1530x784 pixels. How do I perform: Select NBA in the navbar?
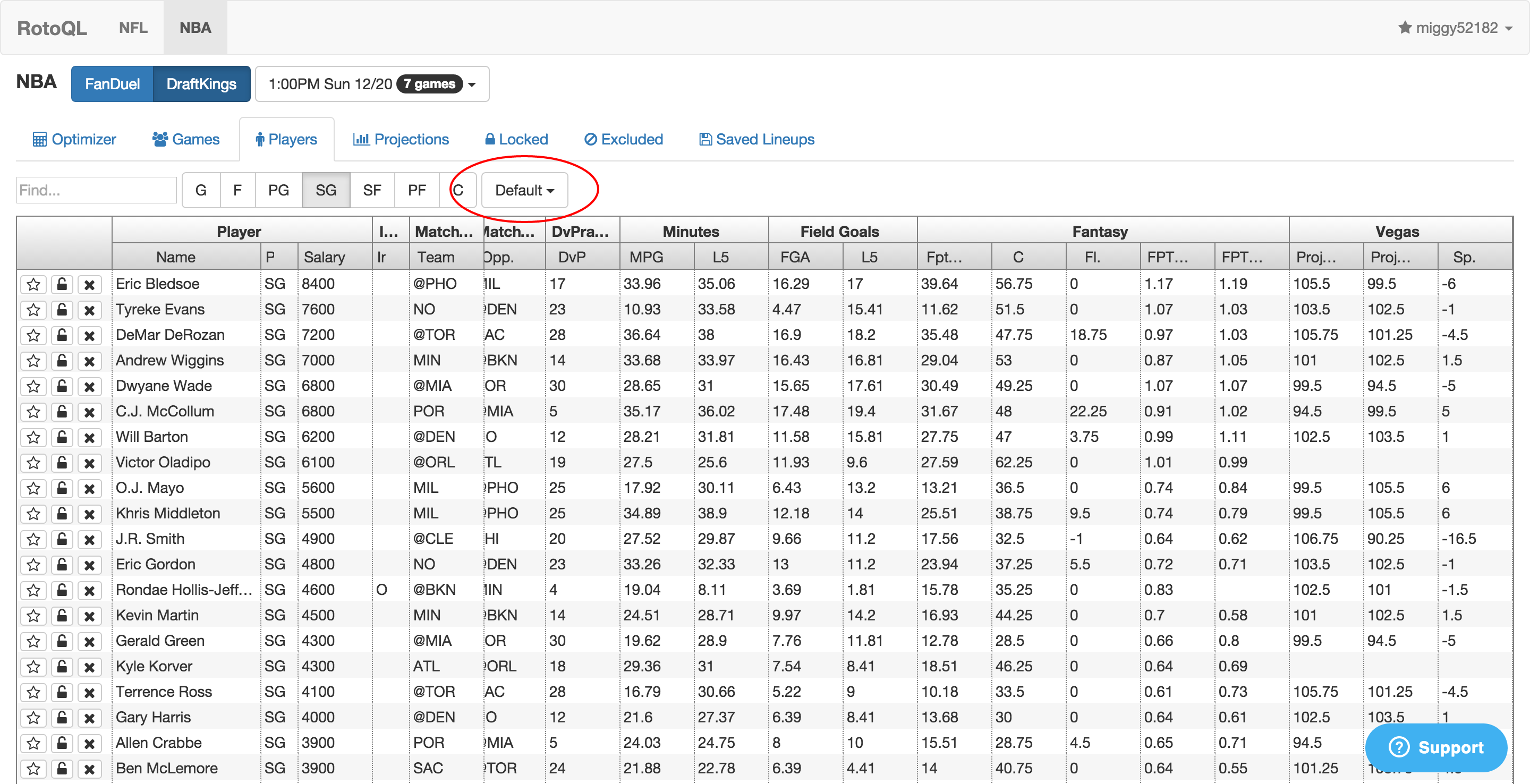[195, 28]
